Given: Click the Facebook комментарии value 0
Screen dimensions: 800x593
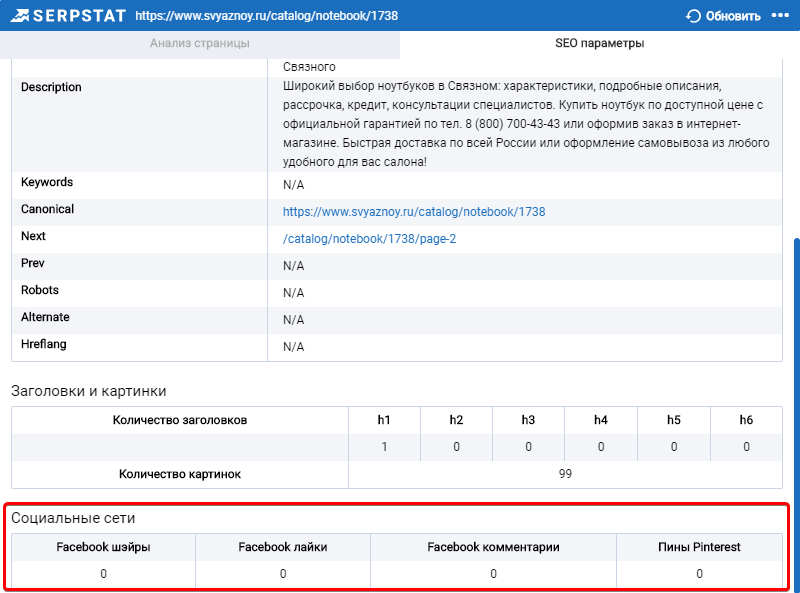Looking at the screenshot, I should [x=493, y=575].
